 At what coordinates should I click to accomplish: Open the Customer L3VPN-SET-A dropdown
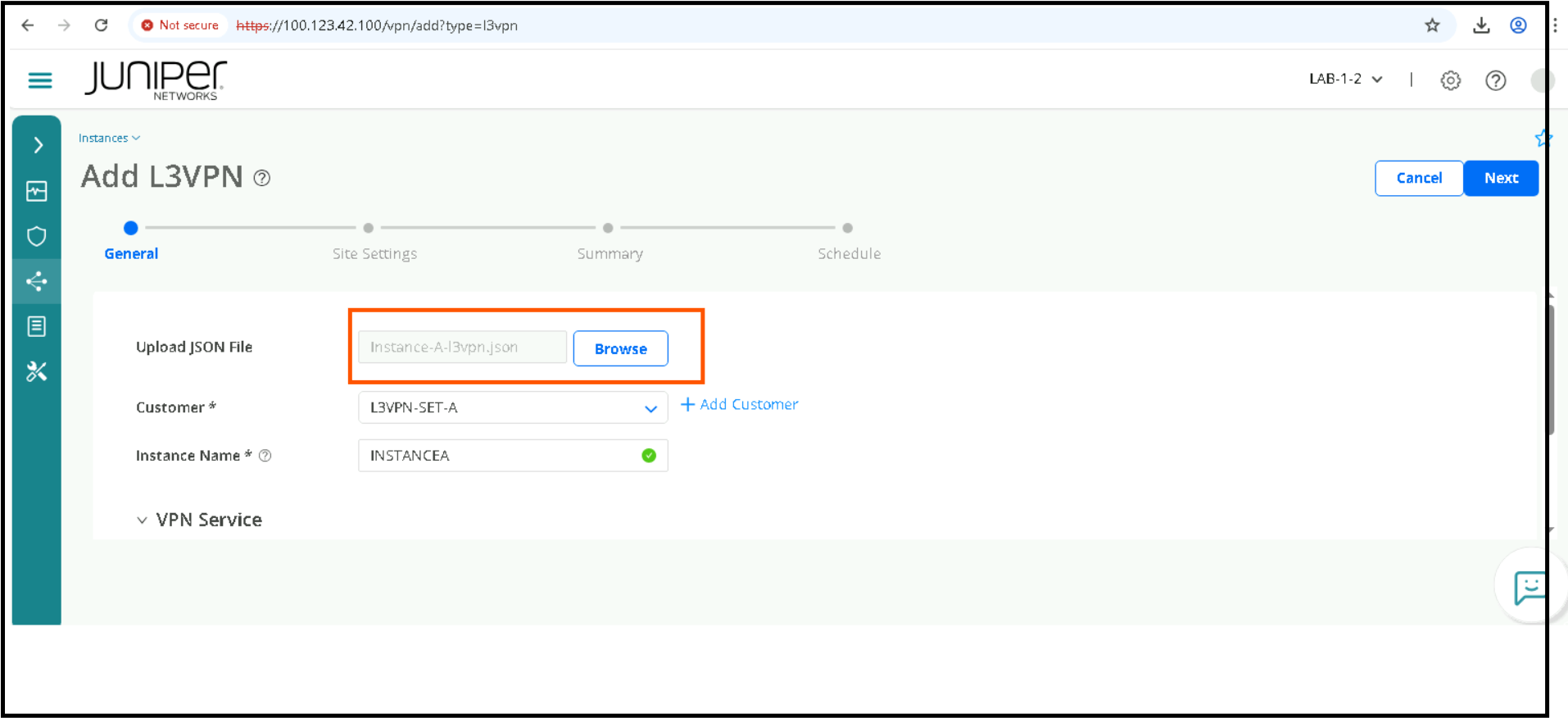tap(513, 407)
